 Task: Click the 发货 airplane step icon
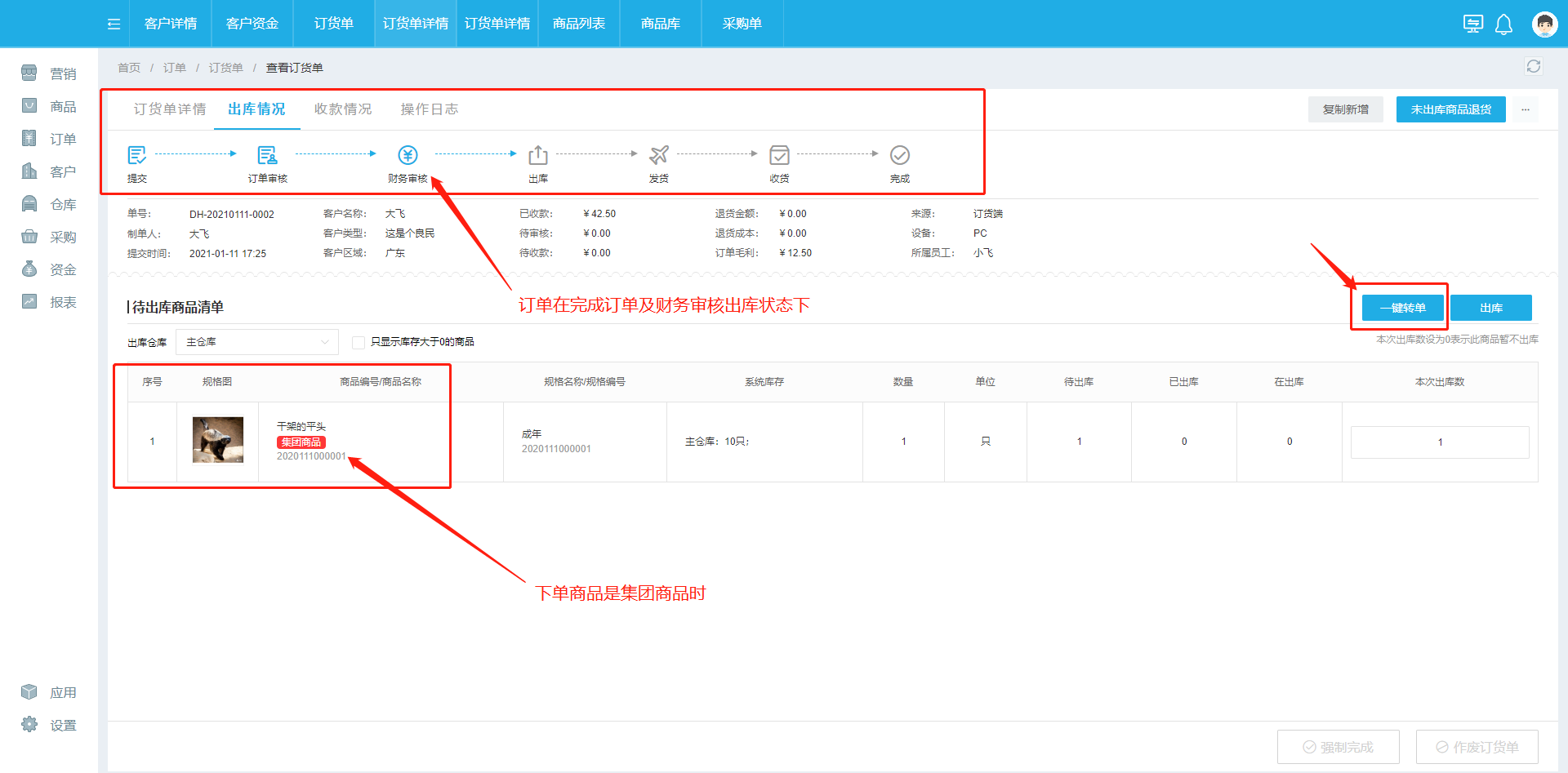658,155
